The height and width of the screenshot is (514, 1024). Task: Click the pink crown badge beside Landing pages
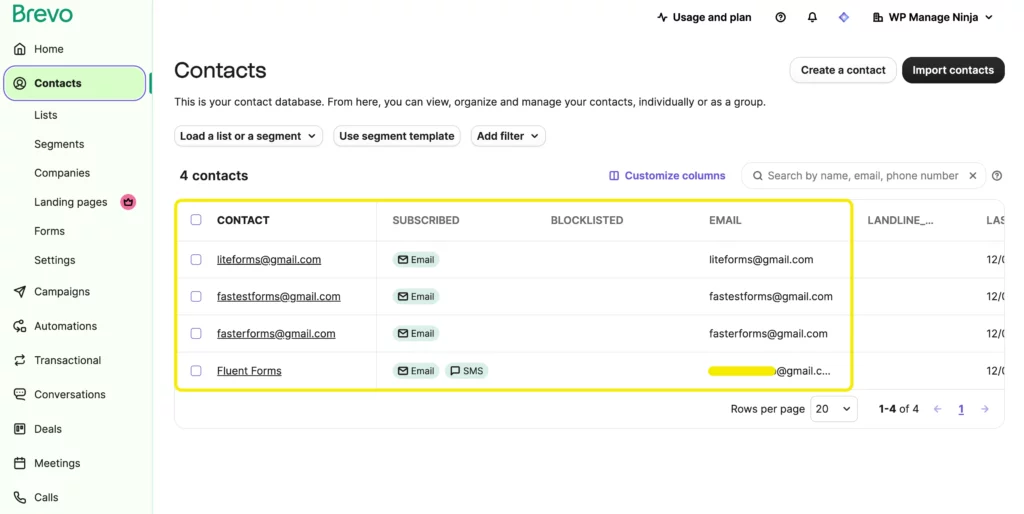click(128, 202)
